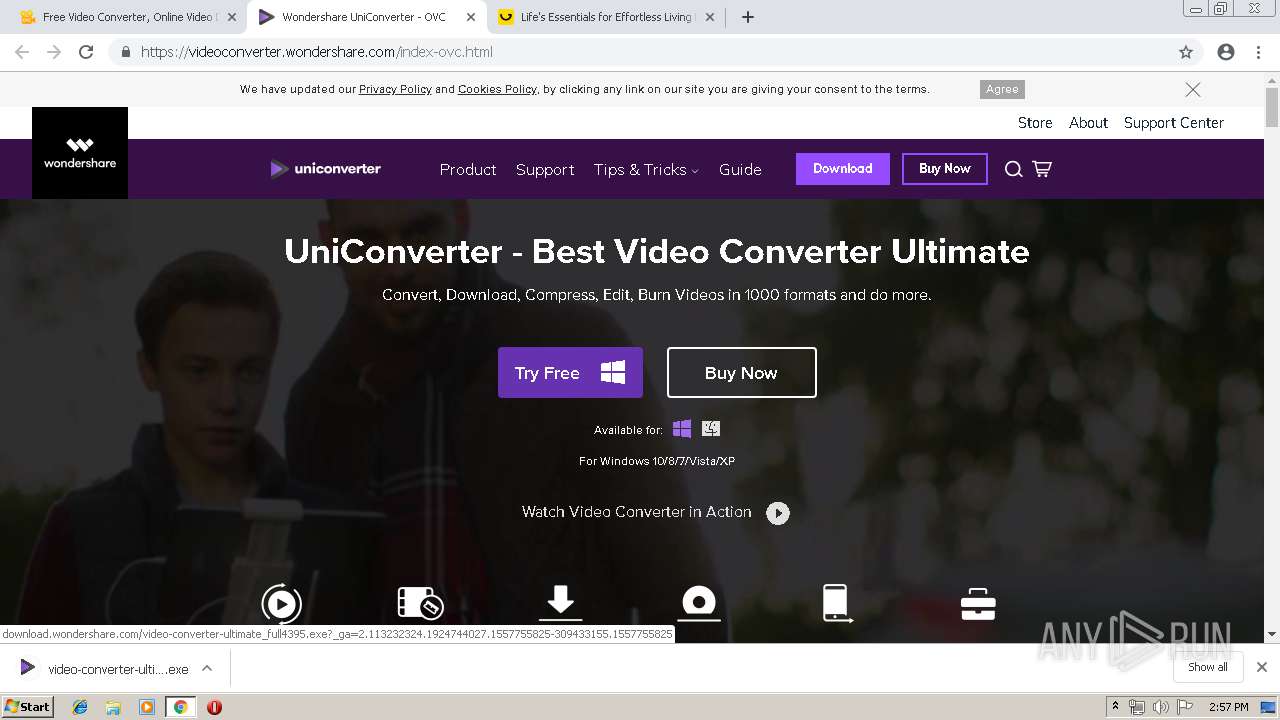This screenshot has width=1280, height=720.
Task: Play the Watch Video Converter video button
Action: pyautogui.click(x=778, y=513)
